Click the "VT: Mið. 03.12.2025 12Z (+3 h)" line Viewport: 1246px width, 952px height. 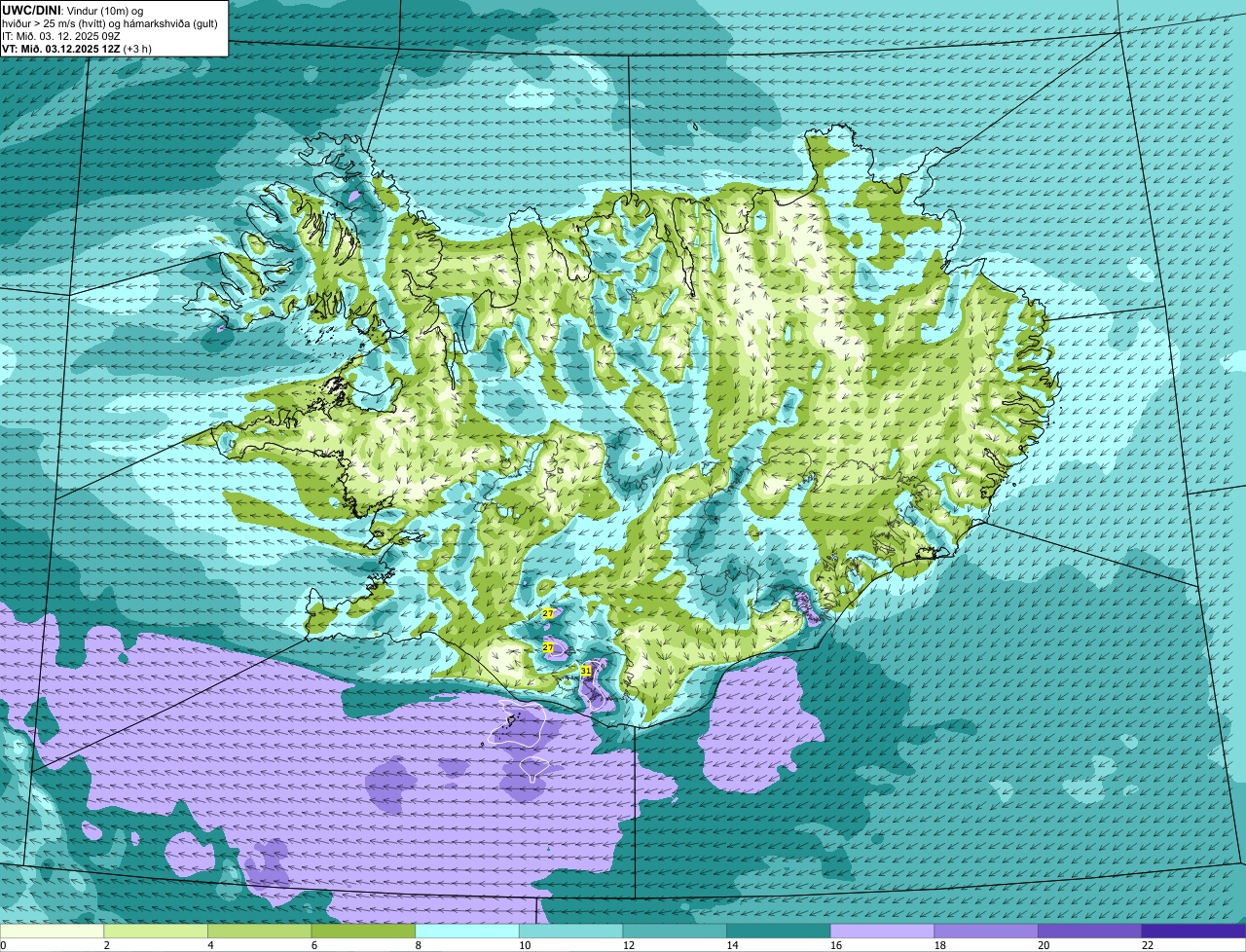coord(77,48)
